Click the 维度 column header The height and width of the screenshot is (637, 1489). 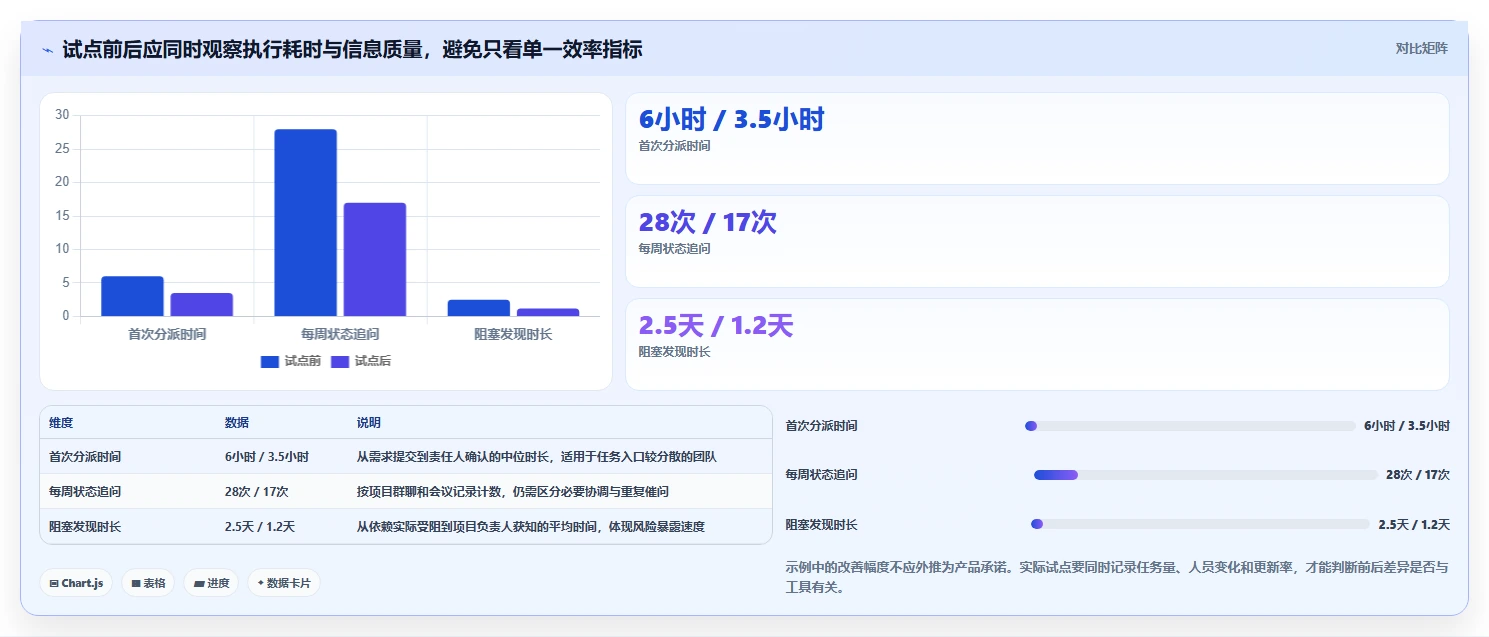click(x=61, y=423)
